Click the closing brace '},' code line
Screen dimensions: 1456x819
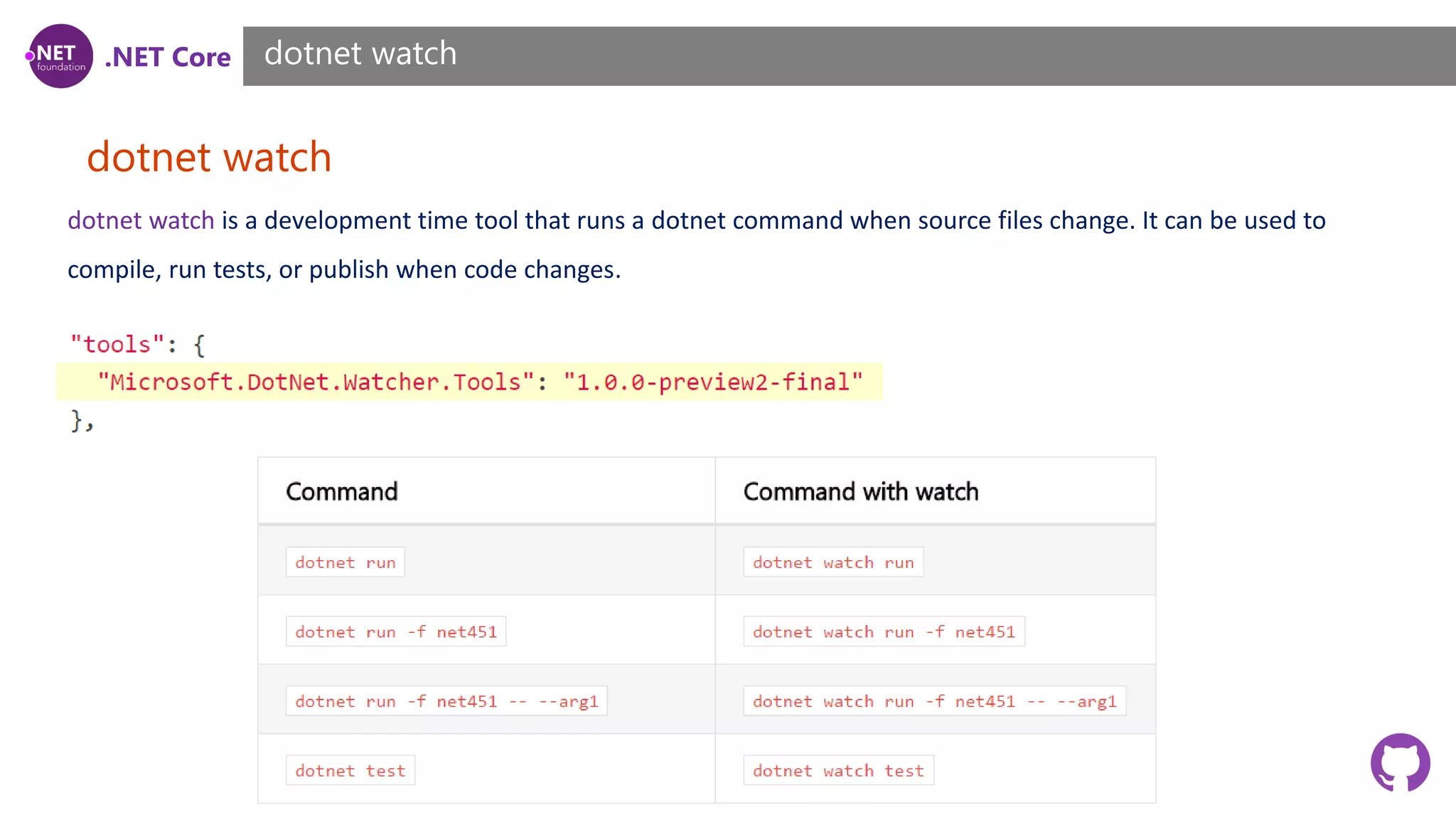click(82, 420)
